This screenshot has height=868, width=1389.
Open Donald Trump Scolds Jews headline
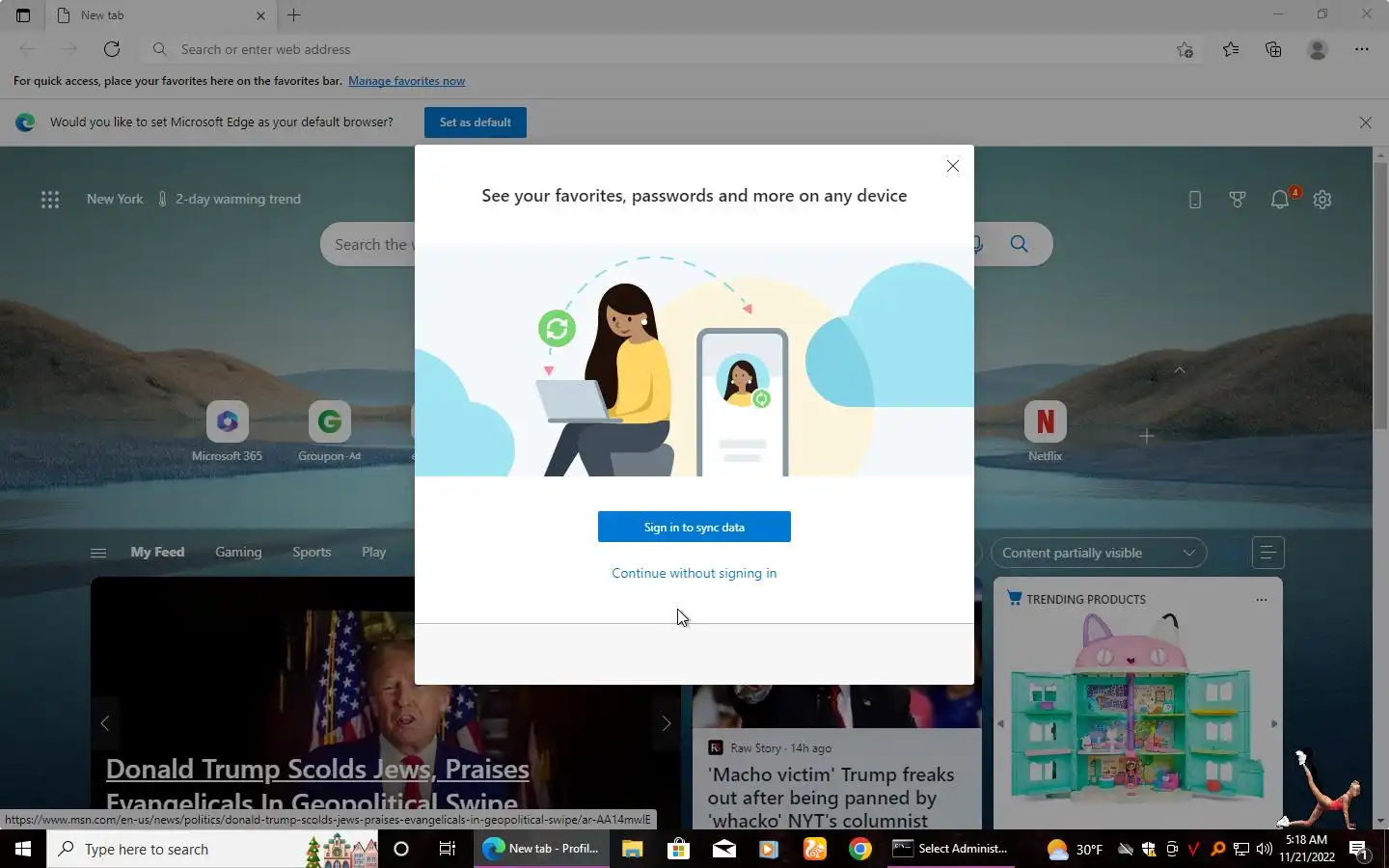(317, 785)
